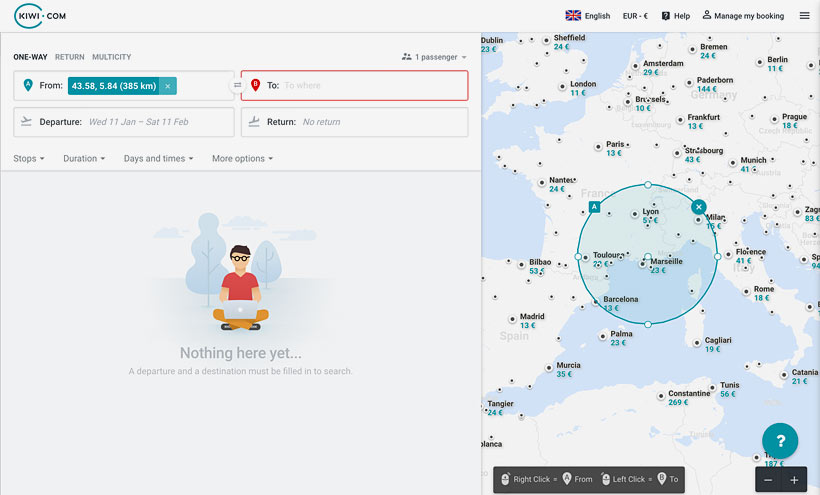The width and height of the screenshot is (820, 495).
Task: Open the Days and times dropdown
Action: [158, 158]
